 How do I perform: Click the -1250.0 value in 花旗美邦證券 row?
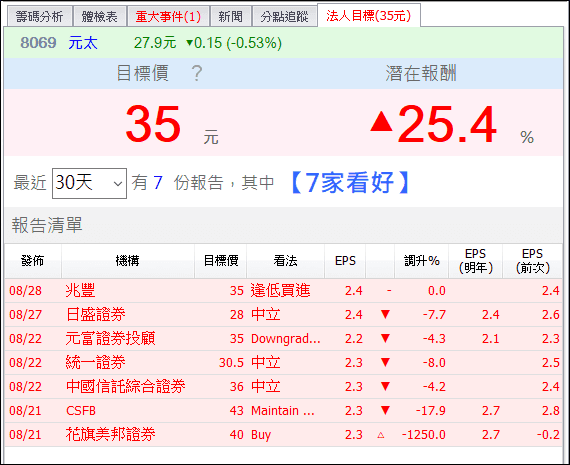(424, 435)
